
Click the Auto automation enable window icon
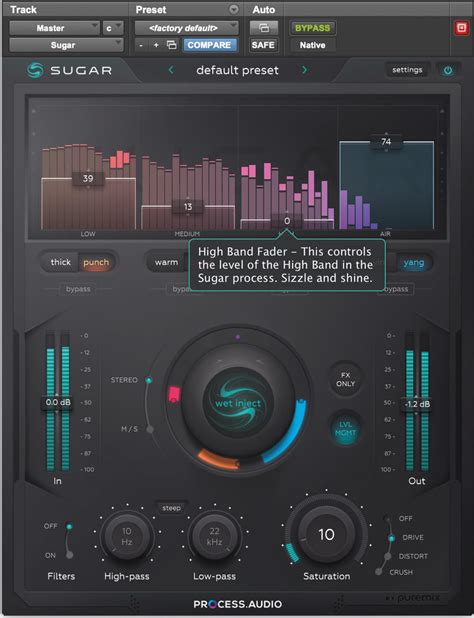[x=264, y=28]
